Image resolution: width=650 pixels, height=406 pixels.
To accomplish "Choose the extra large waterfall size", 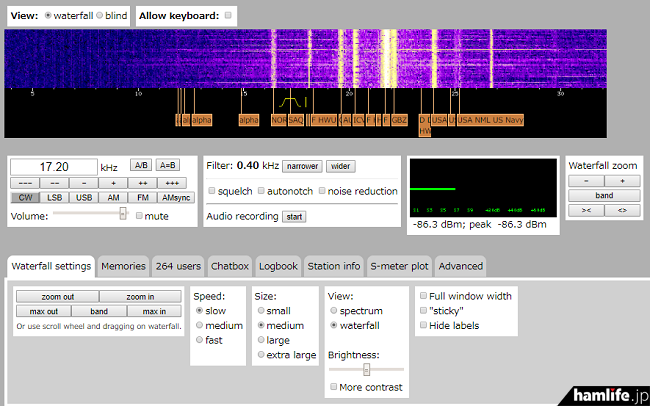I will (261, 354).
